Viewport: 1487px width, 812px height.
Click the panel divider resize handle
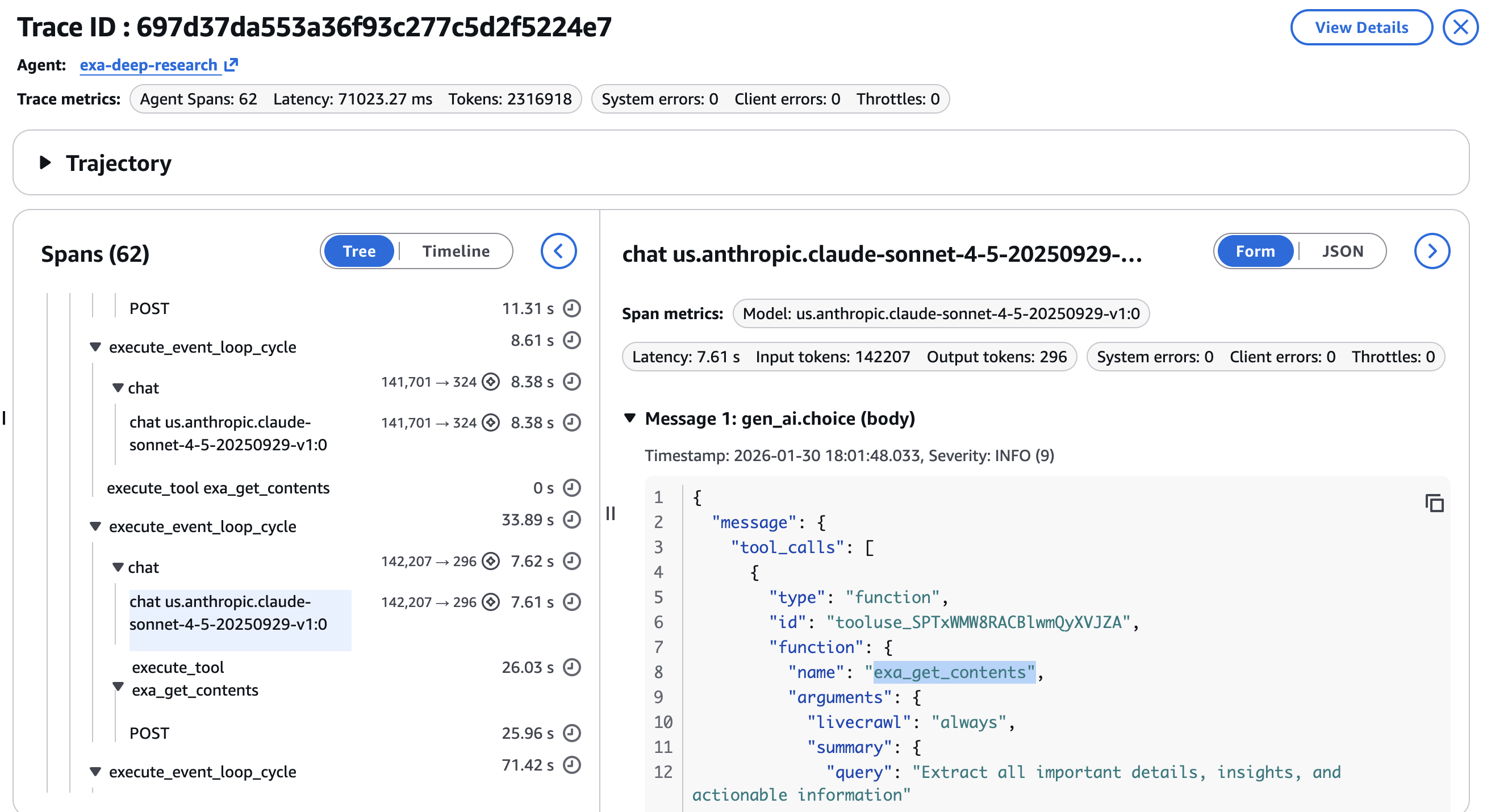[x=610, y=513]
